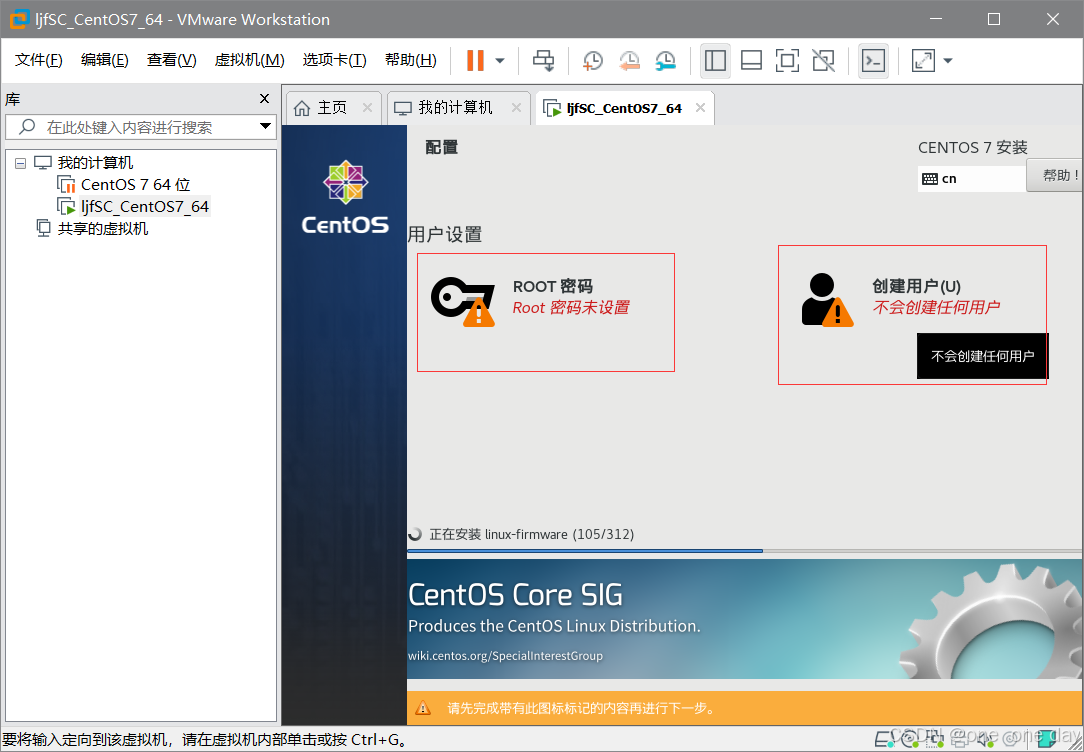Open the library search dropdown arrow
This screenshot has height=752, width=1084.
[x=265, y=126]
